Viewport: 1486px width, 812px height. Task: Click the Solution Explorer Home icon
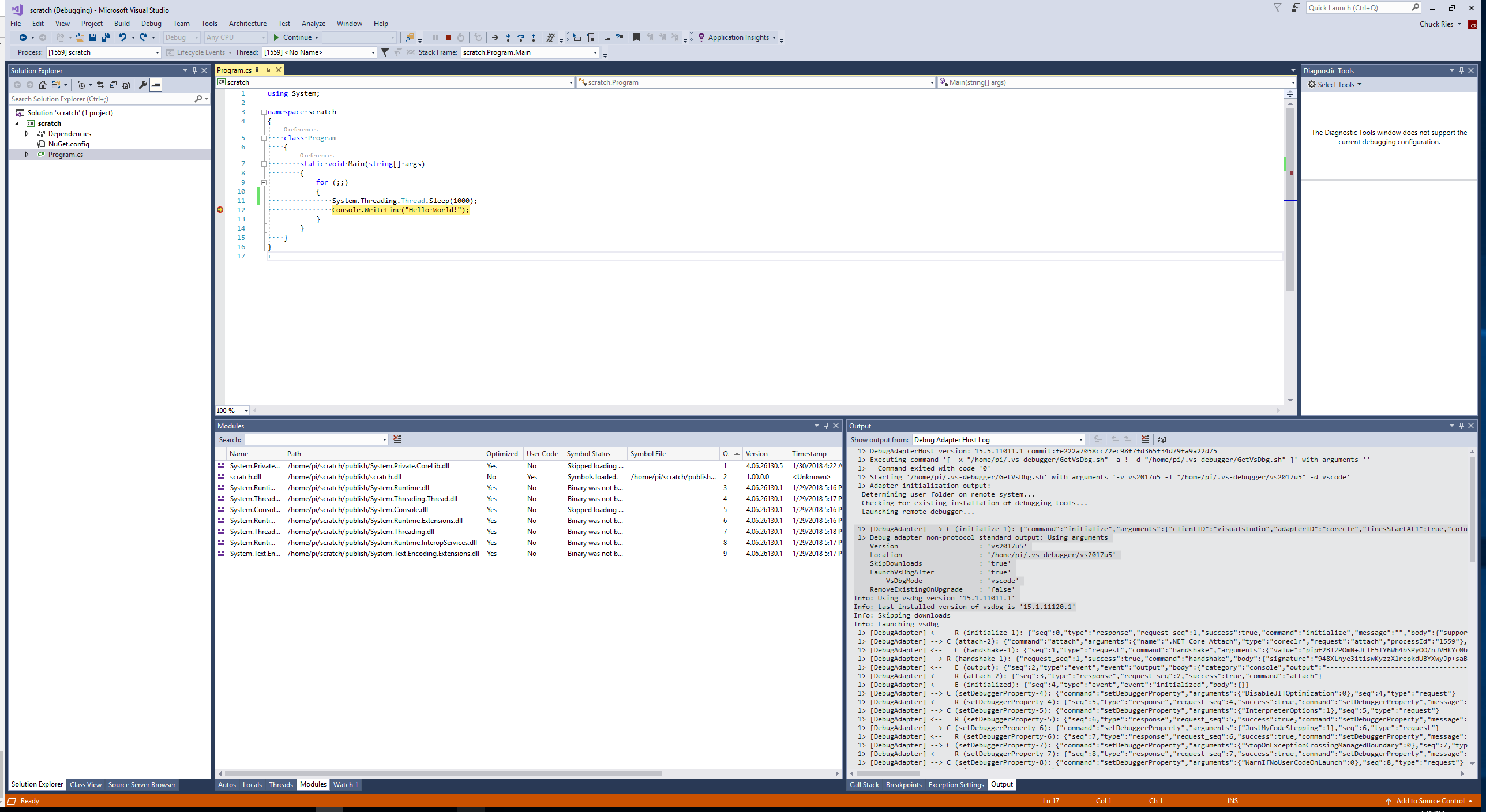coord(43,85)
